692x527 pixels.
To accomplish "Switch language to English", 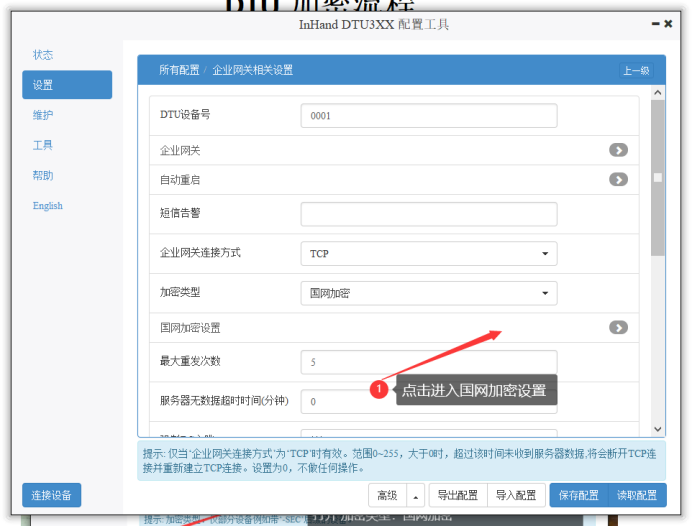I will (47, 206).
